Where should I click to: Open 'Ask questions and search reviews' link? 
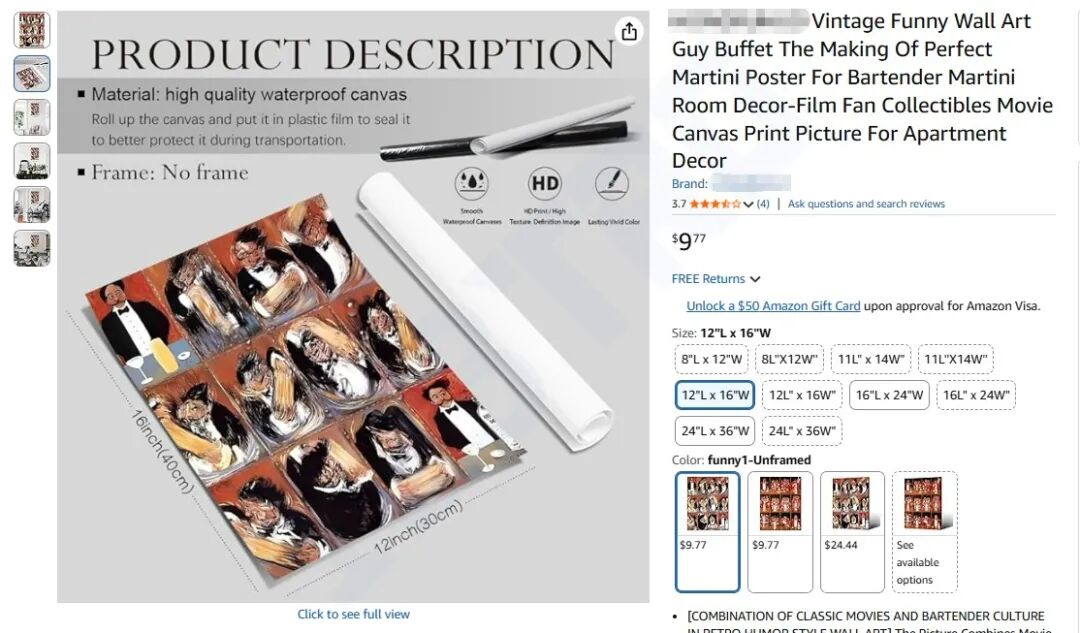[866, 204]
